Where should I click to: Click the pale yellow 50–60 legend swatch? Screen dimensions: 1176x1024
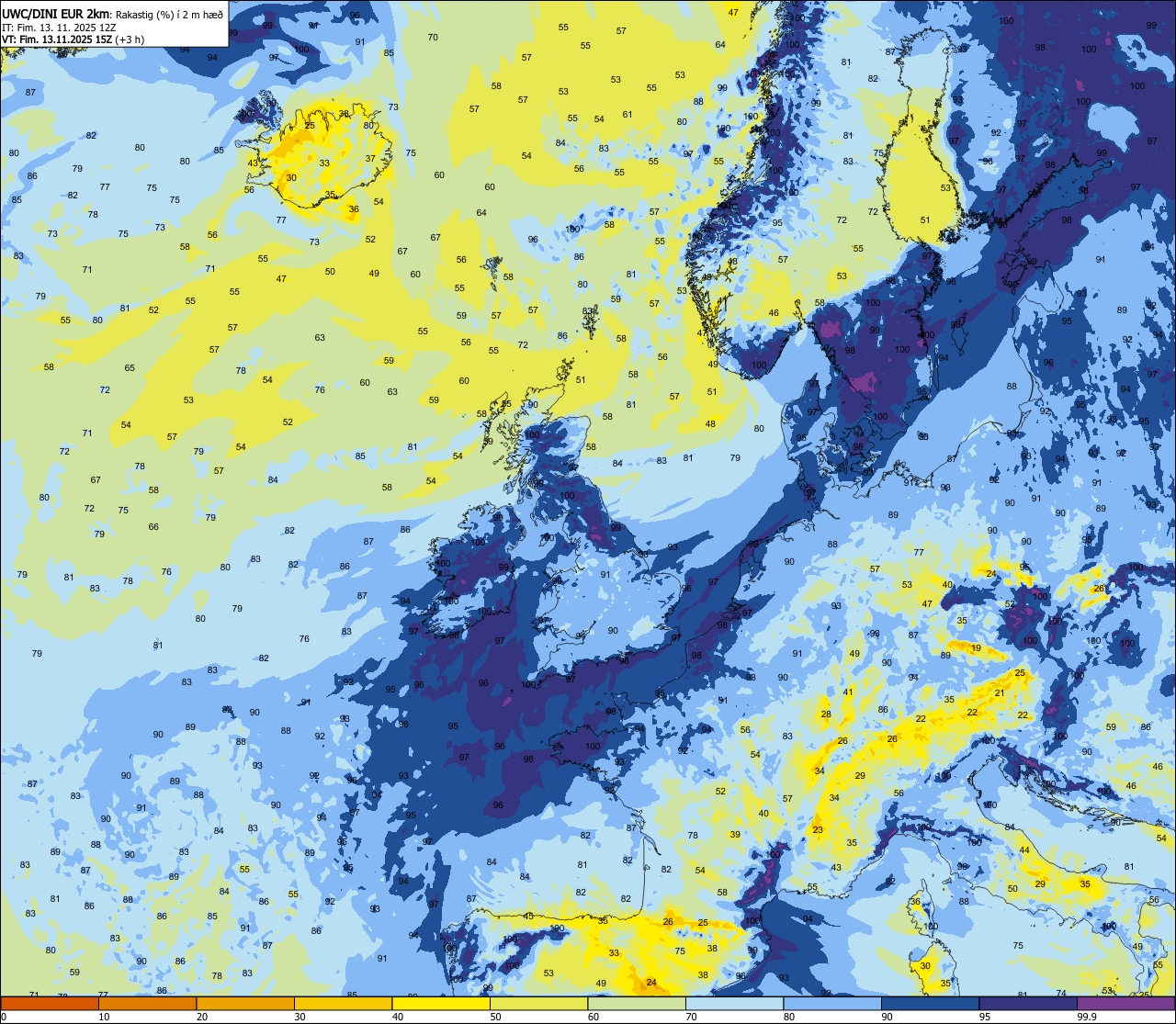point(538,1003)
